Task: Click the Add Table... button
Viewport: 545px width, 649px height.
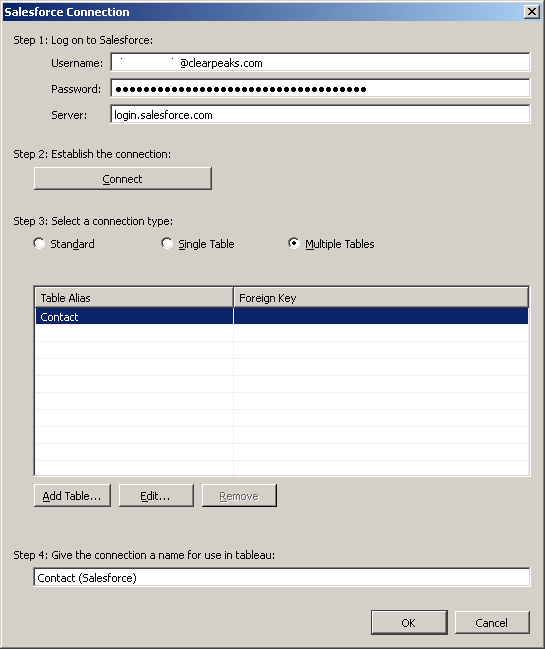Action: click(x=72, y=495)
